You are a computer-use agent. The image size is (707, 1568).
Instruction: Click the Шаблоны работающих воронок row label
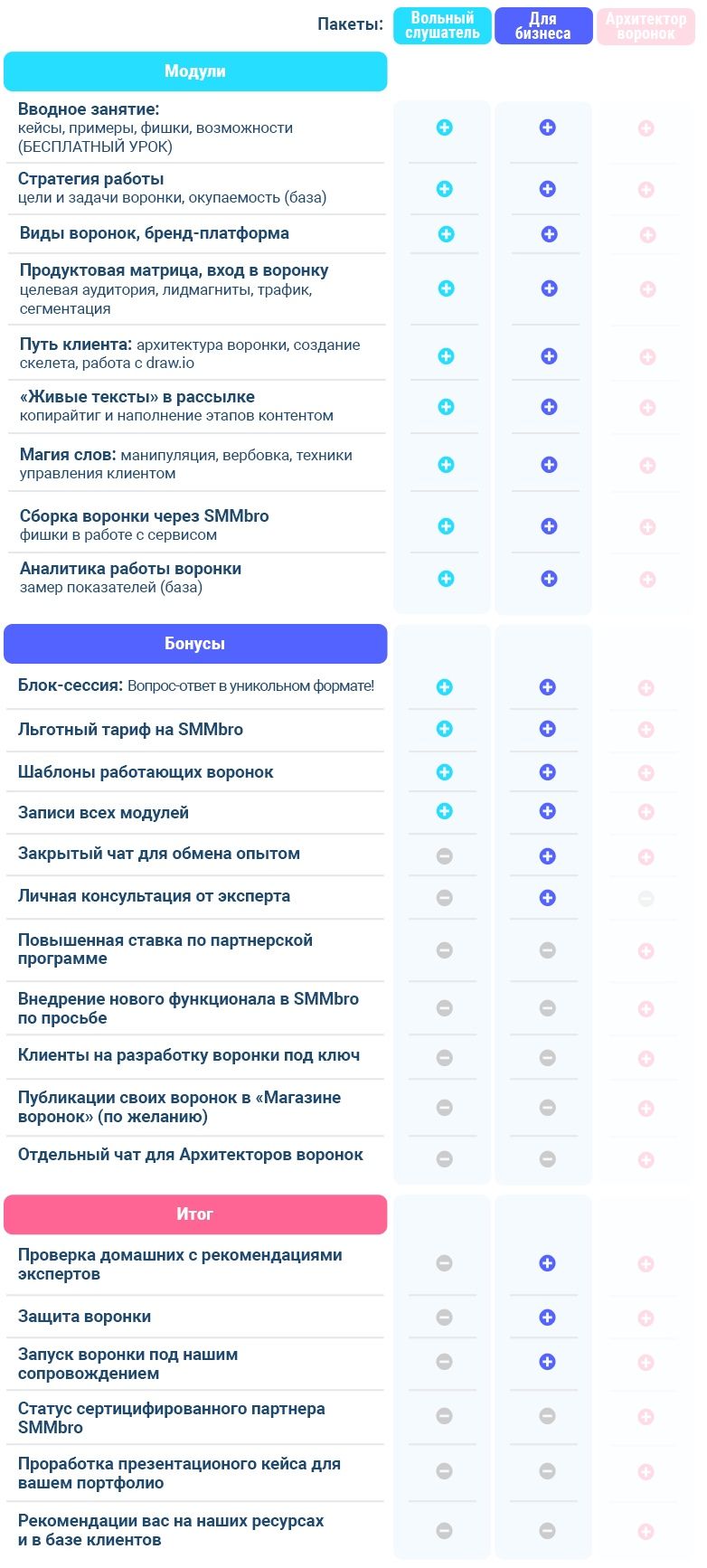[x=146, y=772]
